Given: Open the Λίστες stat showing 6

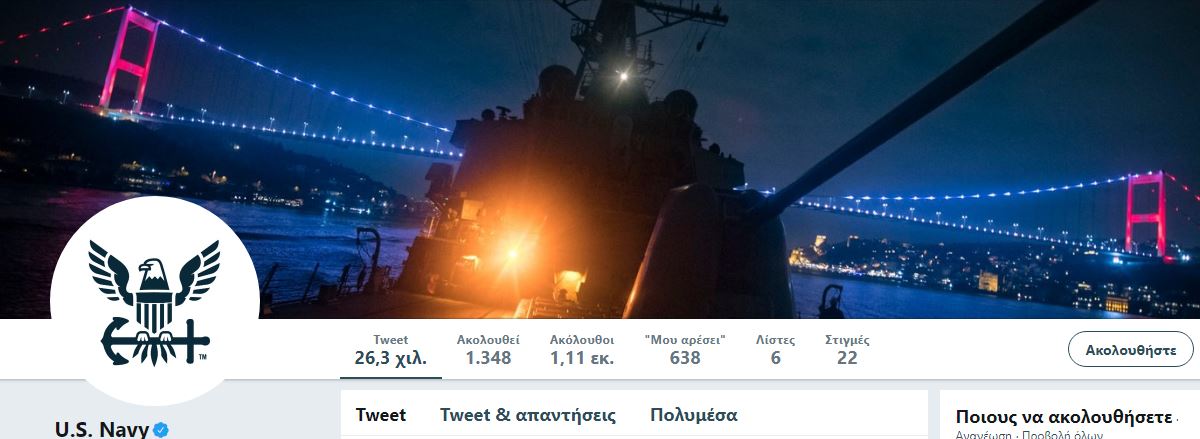Looking at the screenshot, I should point(776,349).
